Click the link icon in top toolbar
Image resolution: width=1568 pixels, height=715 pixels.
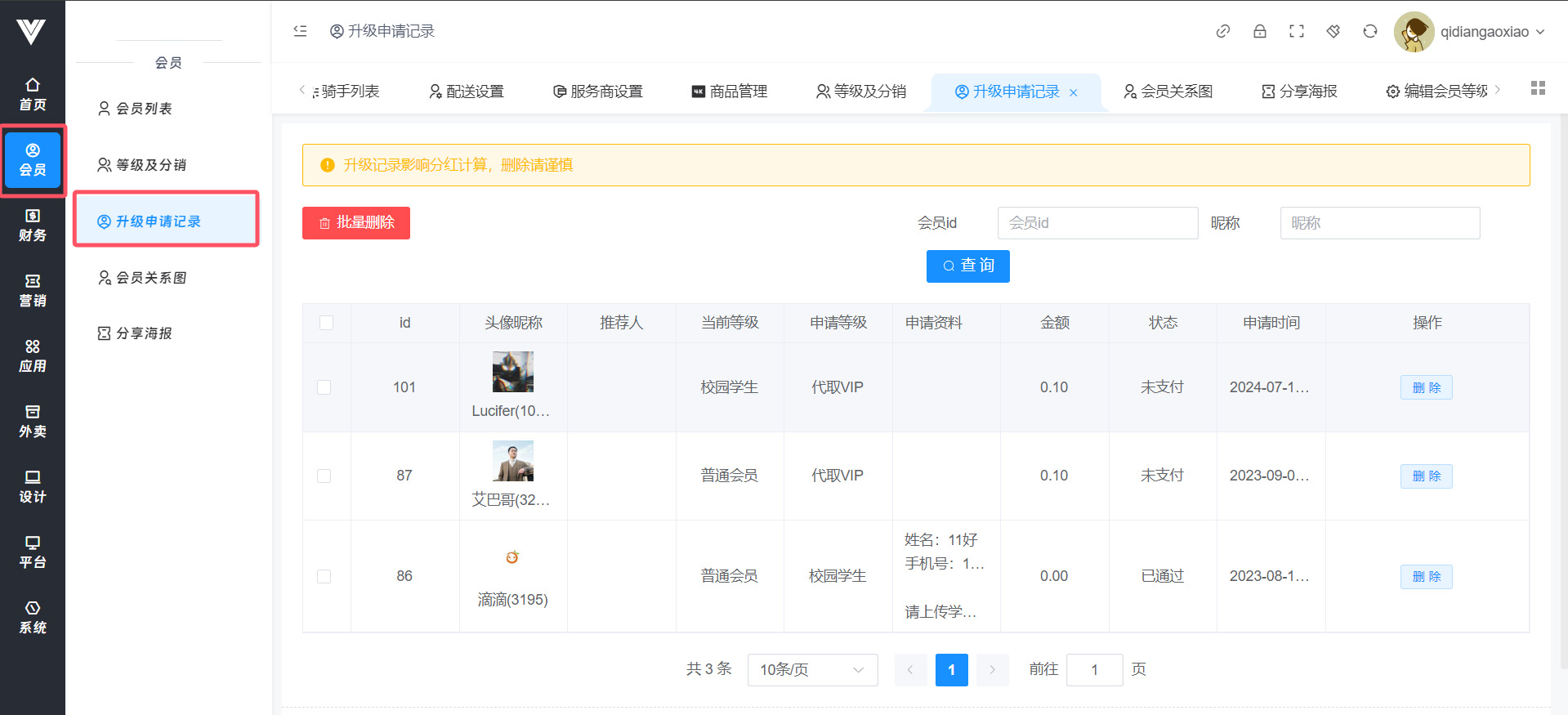point(1222,31)
